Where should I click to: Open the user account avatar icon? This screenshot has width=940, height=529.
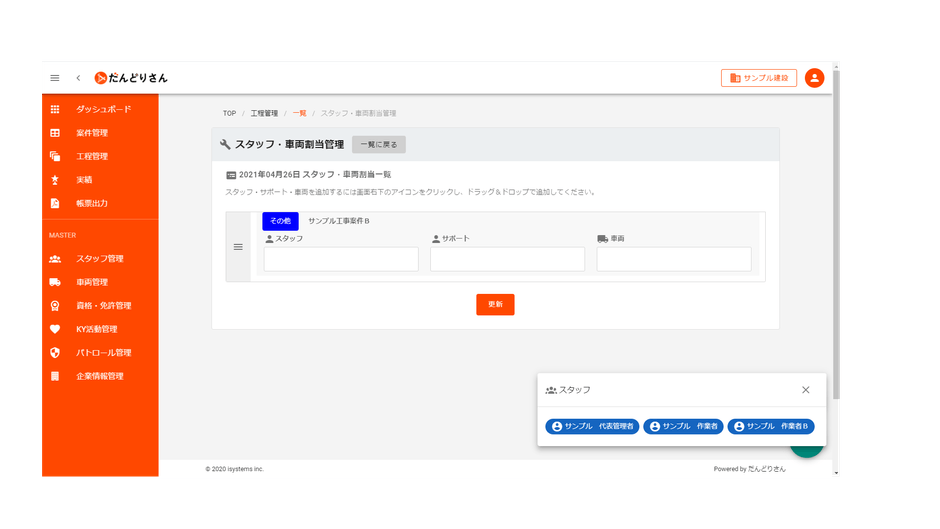[814, 78]
